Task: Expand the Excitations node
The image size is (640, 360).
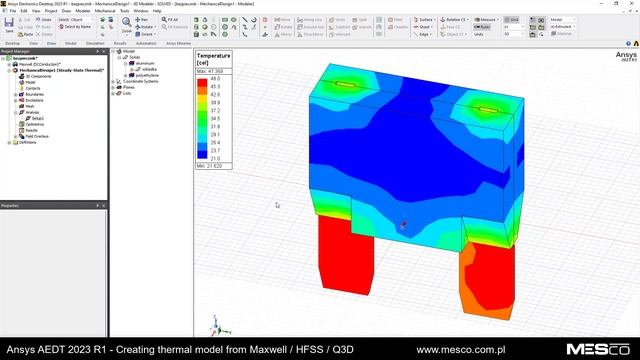Action: (16, 100)
